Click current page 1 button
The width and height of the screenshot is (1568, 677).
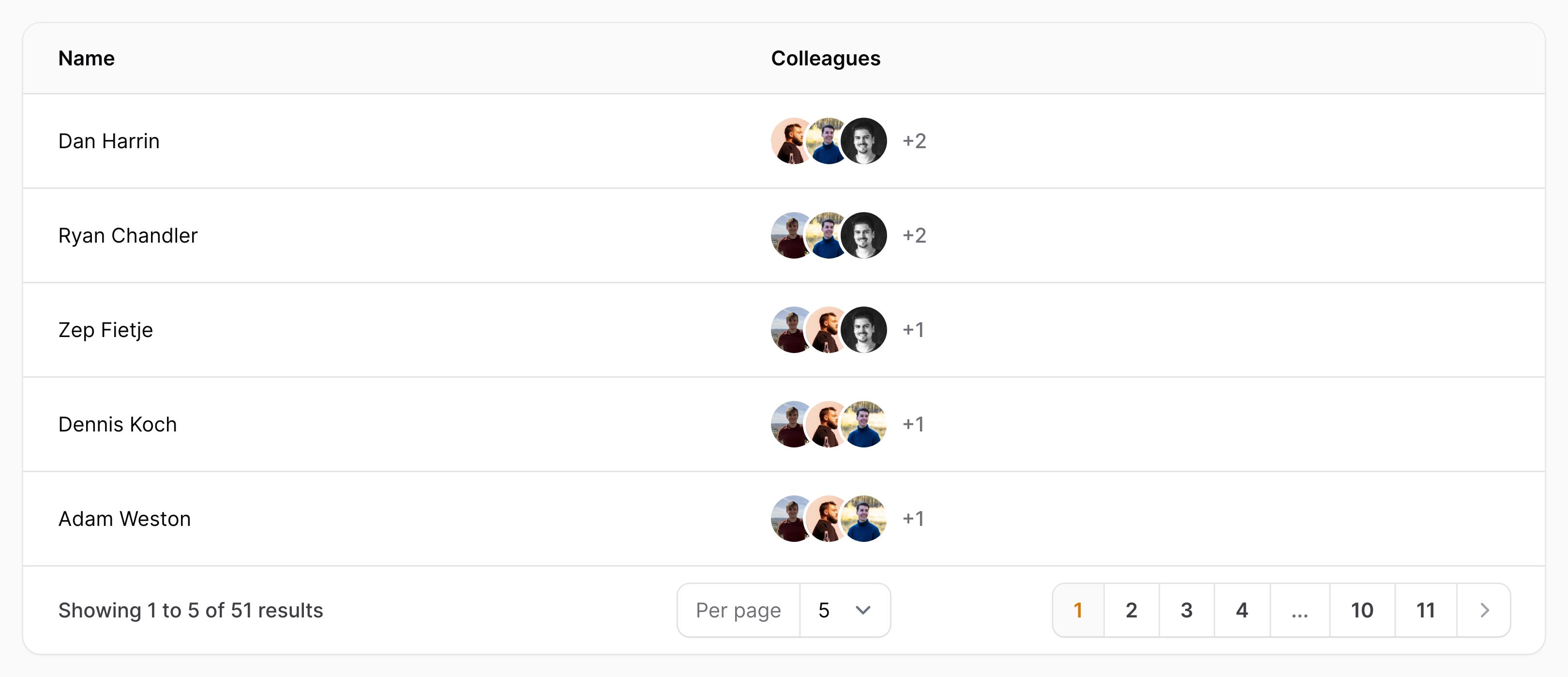1078,610
